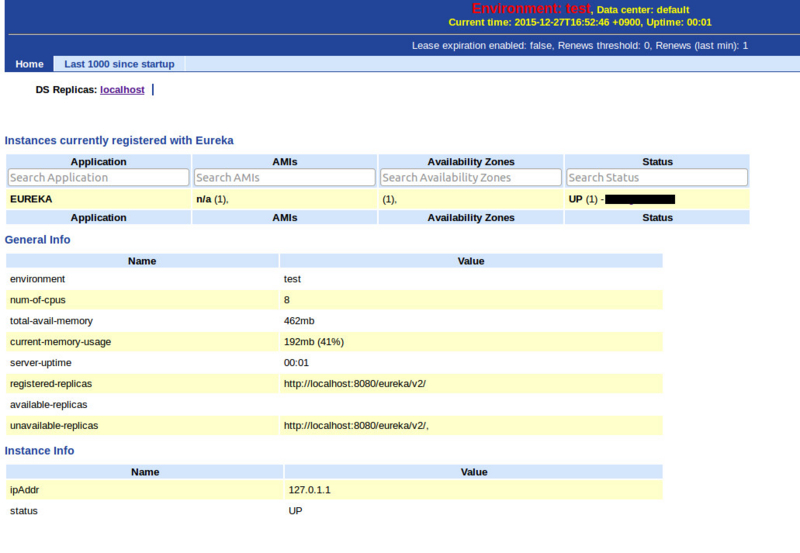Click the environment row name
Image resolution: width=800 pixels, height=553 pixels.
[x=37, y=279]
